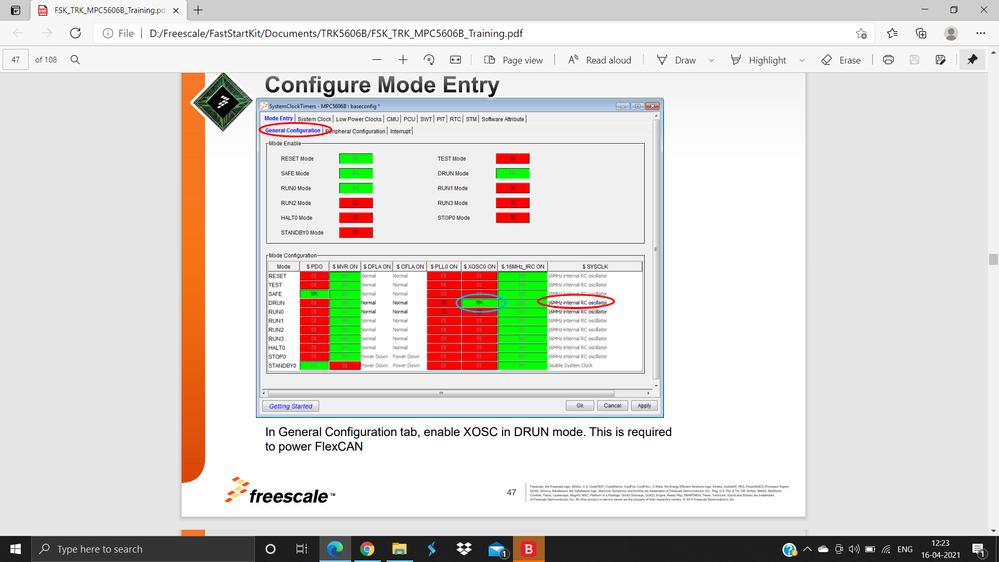Toggle the SAFE Mode switch
Screen dimensions: 999x562
356,173
